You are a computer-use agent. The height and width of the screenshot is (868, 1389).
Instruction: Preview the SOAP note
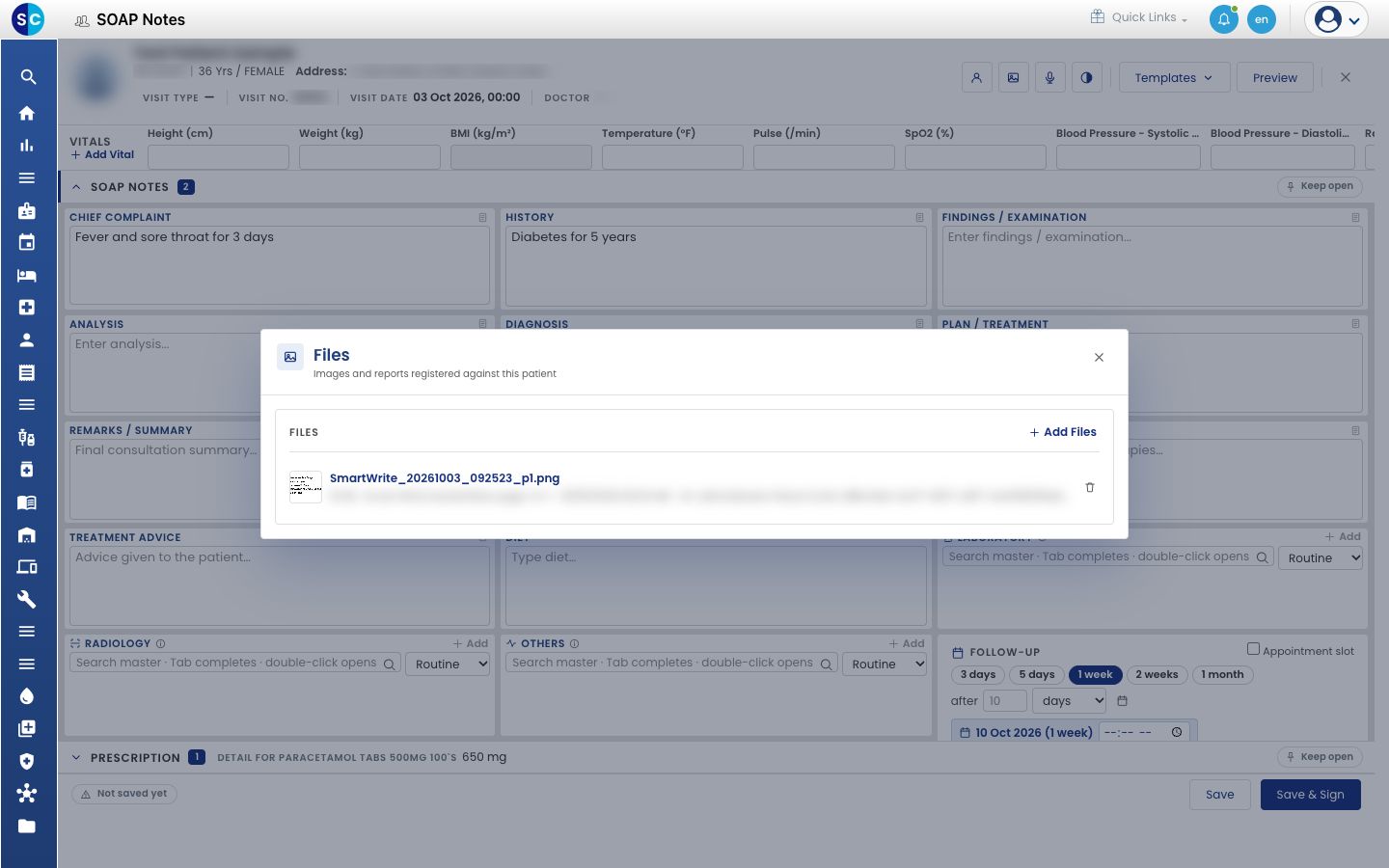click(x=1275, y=78)
